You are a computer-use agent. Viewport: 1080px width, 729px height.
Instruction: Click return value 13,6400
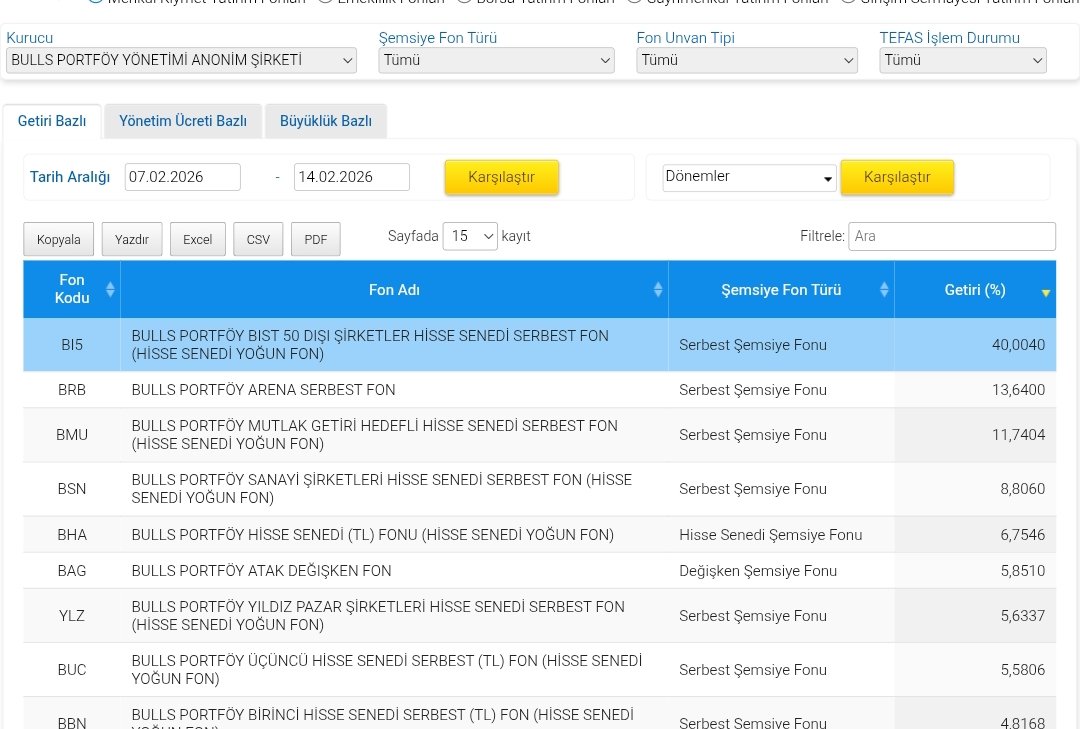coord(1018,390)
